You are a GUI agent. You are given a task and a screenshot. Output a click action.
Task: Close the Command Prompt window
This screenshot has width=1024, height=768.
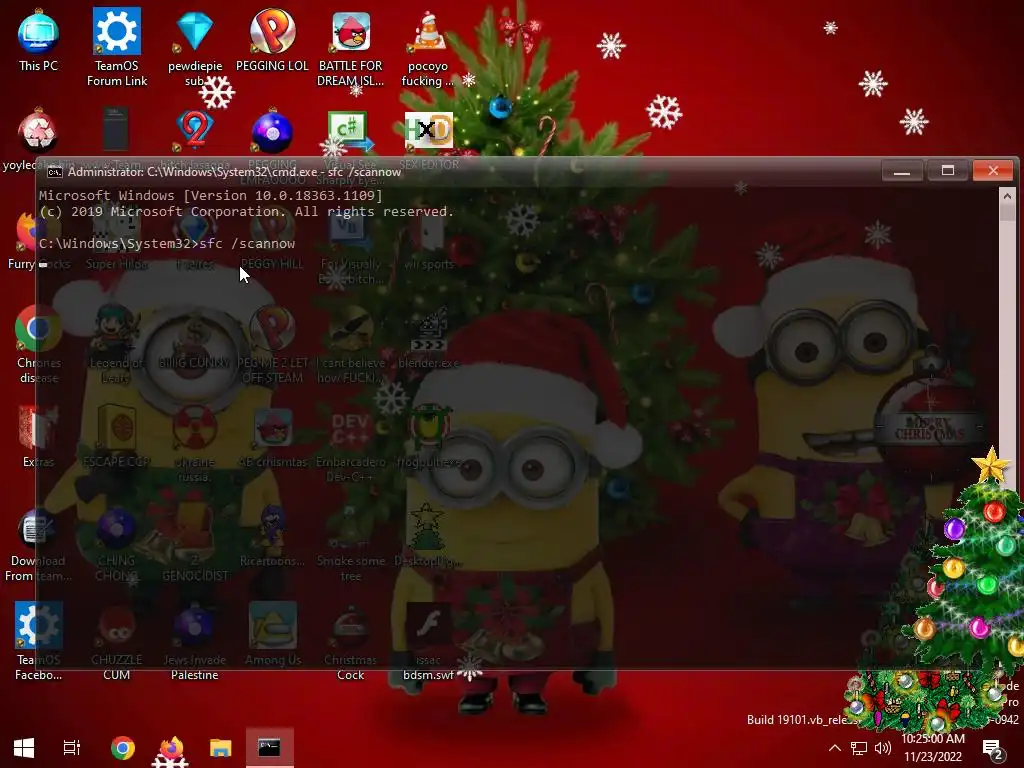coord(993,171)
